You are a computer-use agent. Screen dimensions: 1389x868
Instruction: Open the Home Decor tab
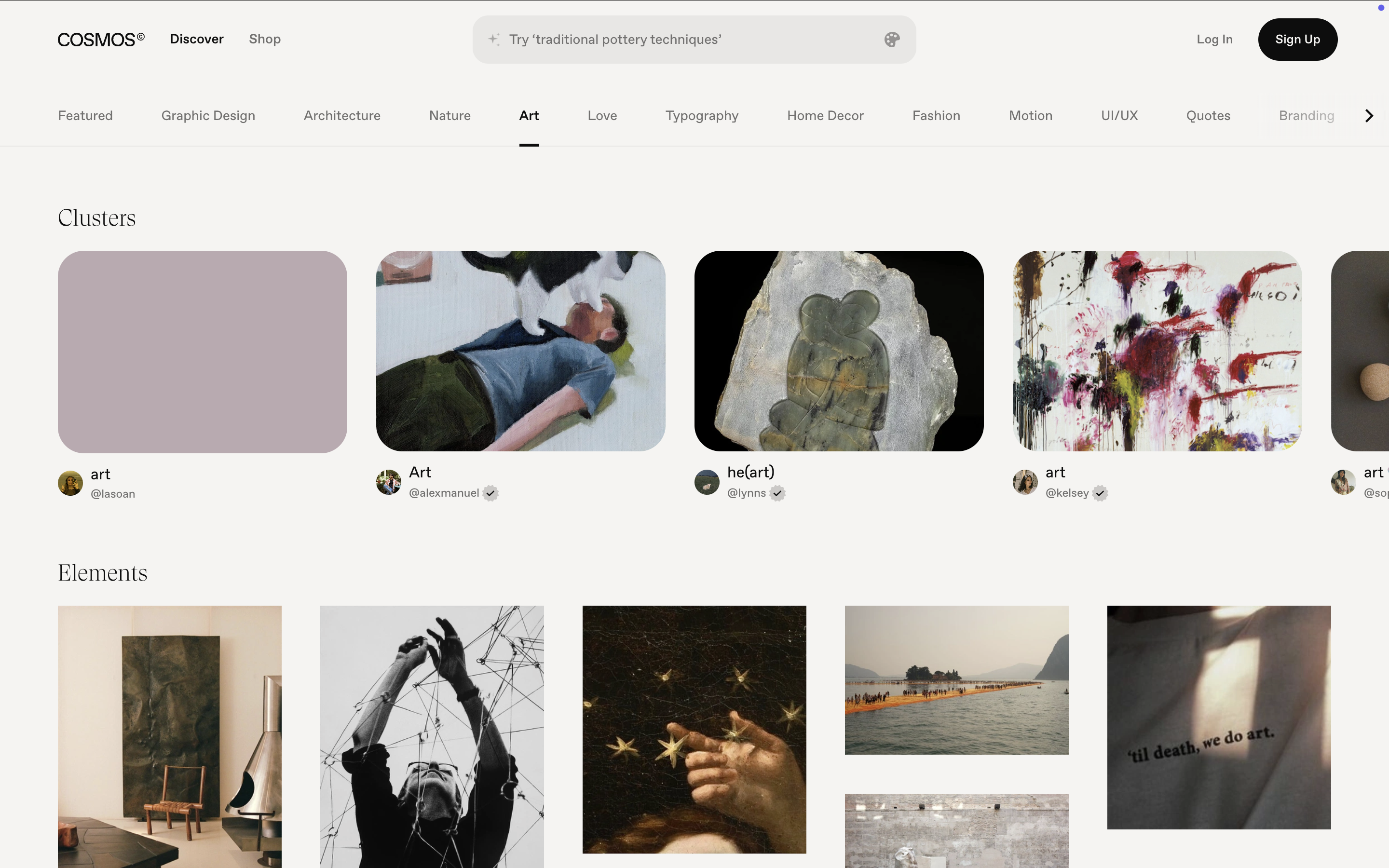click(825, 115)
